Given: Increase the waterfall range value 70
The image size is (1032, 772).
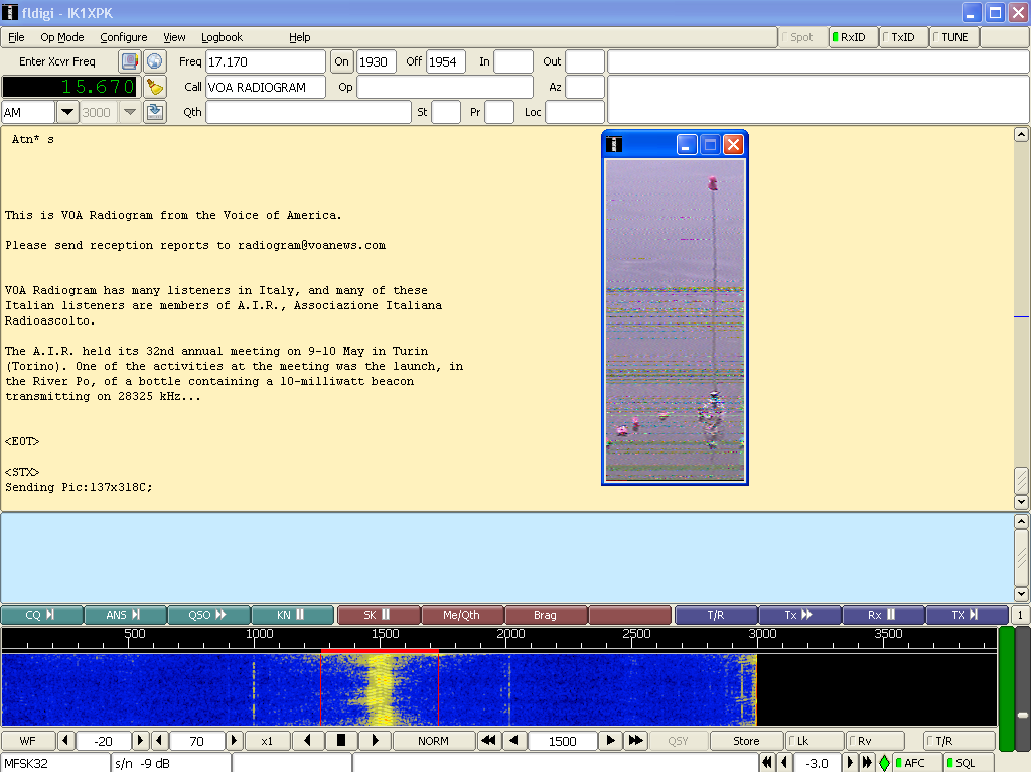Looking at the screenshot, I should tap(234, 741).
